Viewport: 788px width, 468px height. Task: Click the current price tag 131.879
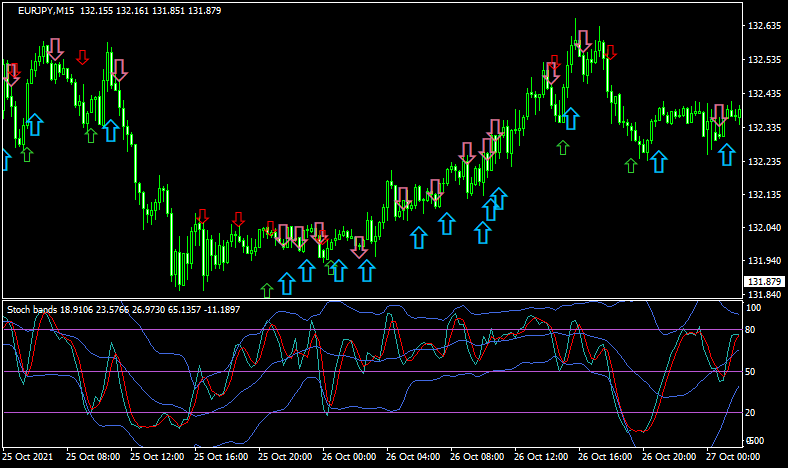click(764, 282)
